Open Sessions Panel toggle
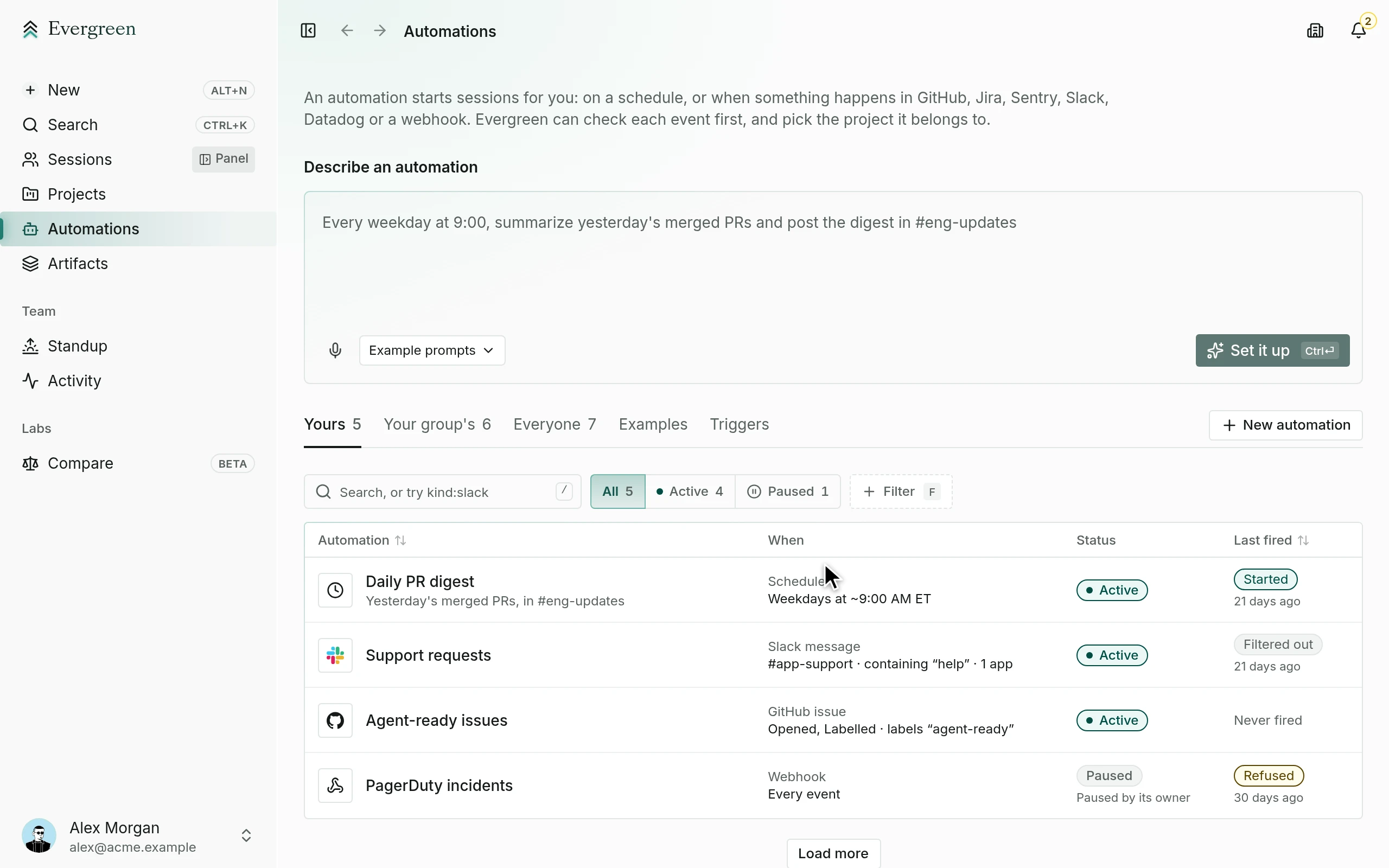The image size is (1389, 868). (x=224, y=159)
